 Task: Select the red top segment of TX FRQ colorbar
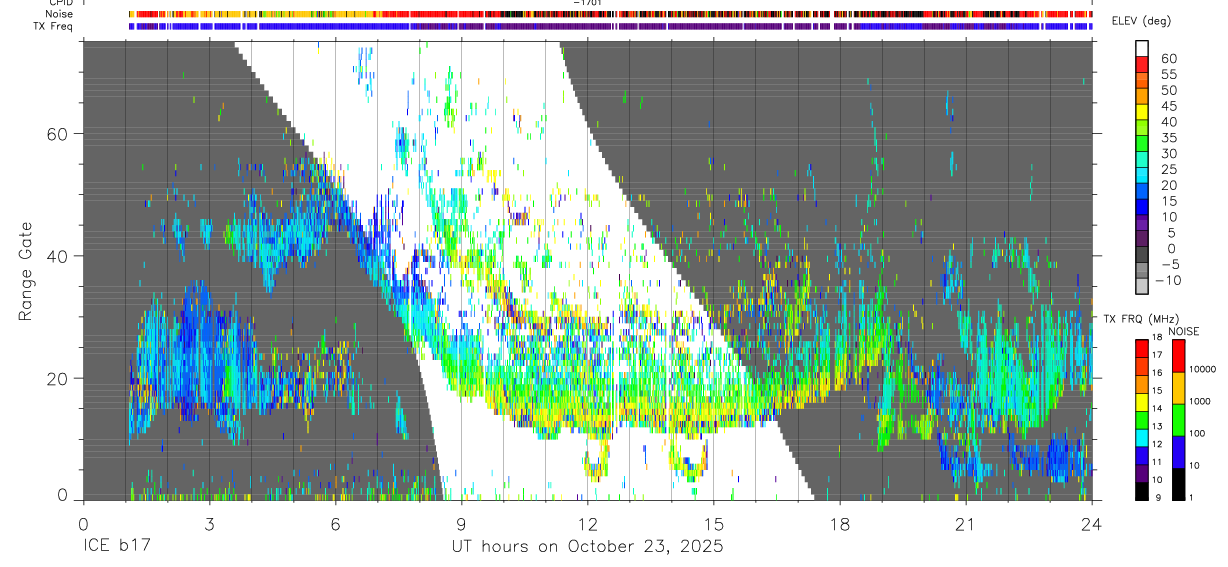point(1142,349)
